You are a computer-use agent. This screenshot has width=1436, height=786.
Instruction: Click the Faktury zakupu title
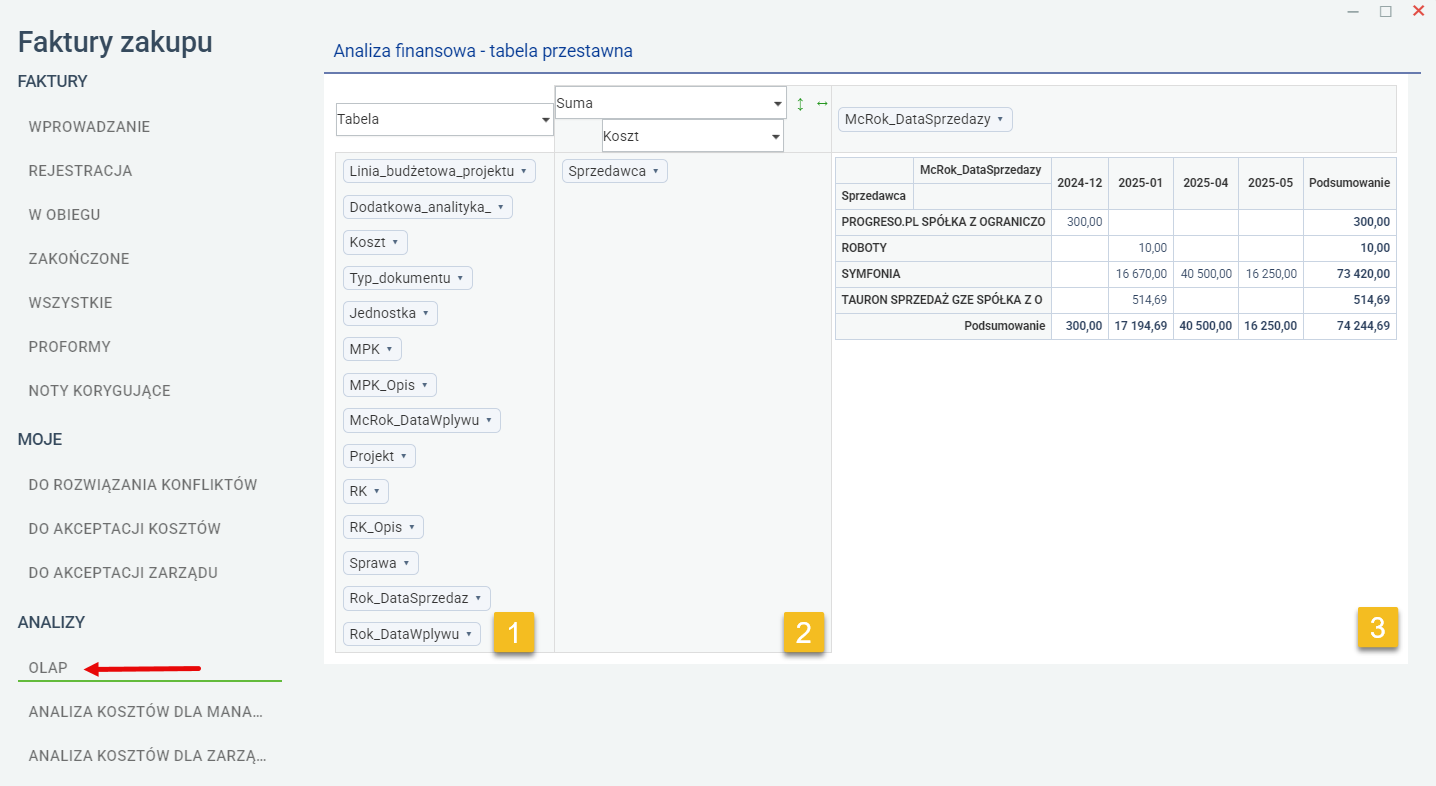point(115,42)
